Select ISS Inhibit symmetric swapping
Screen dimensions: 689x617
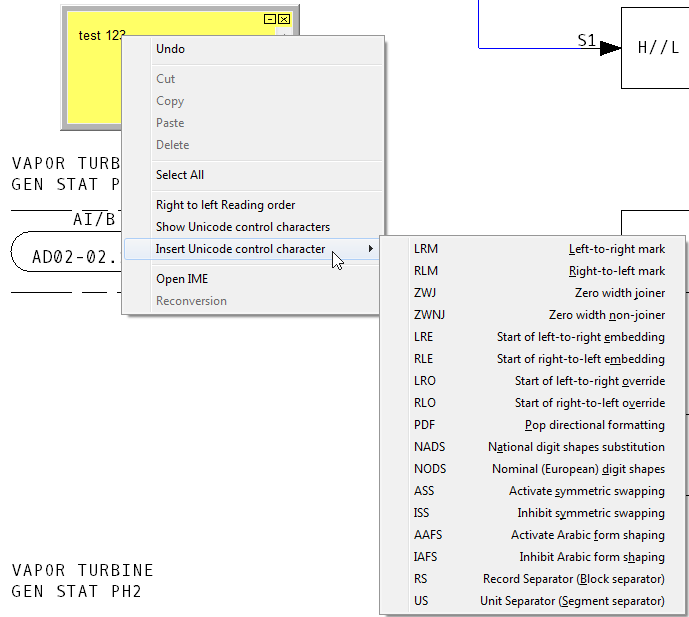(x=533, y=512)
